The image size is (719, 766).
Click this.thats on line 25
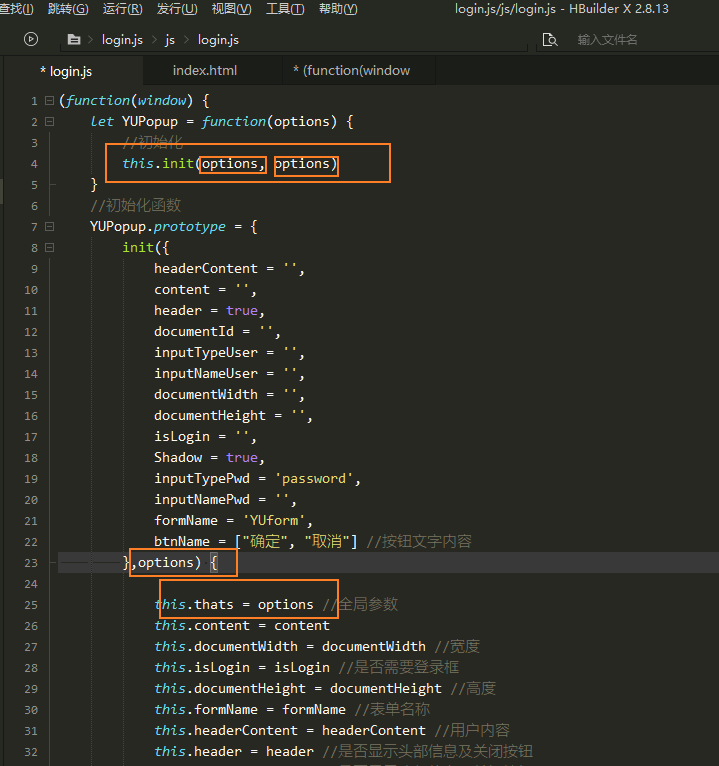click(x=194, y=605)
